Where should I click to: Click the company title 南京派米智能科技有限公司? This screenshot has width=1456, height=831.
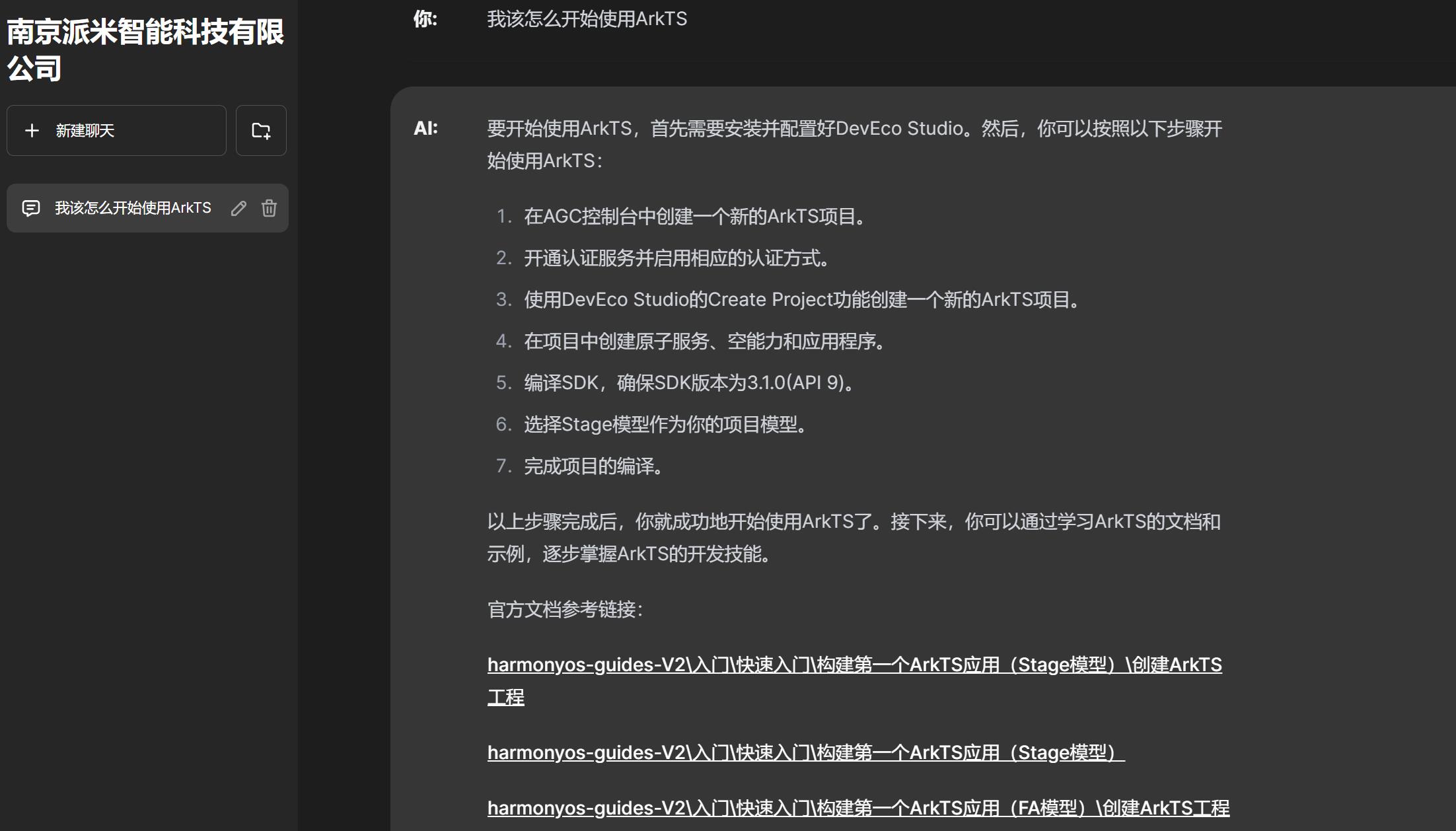[145, 50]
